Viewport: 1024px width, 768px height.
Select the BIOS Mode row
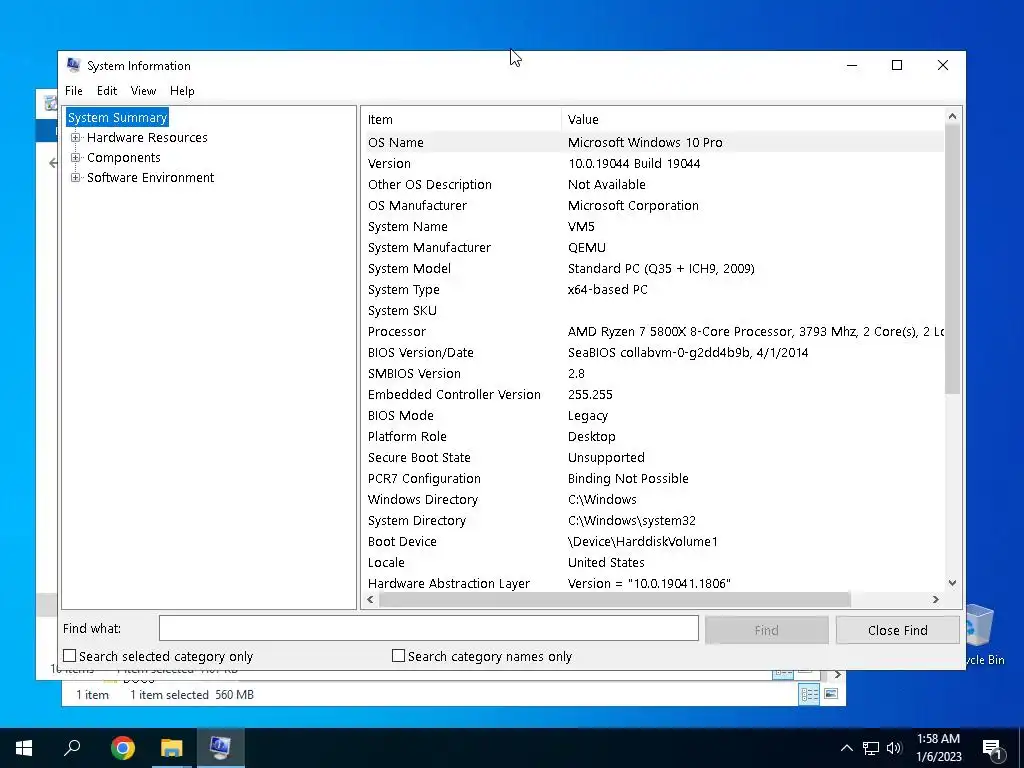tap(653, 415)
